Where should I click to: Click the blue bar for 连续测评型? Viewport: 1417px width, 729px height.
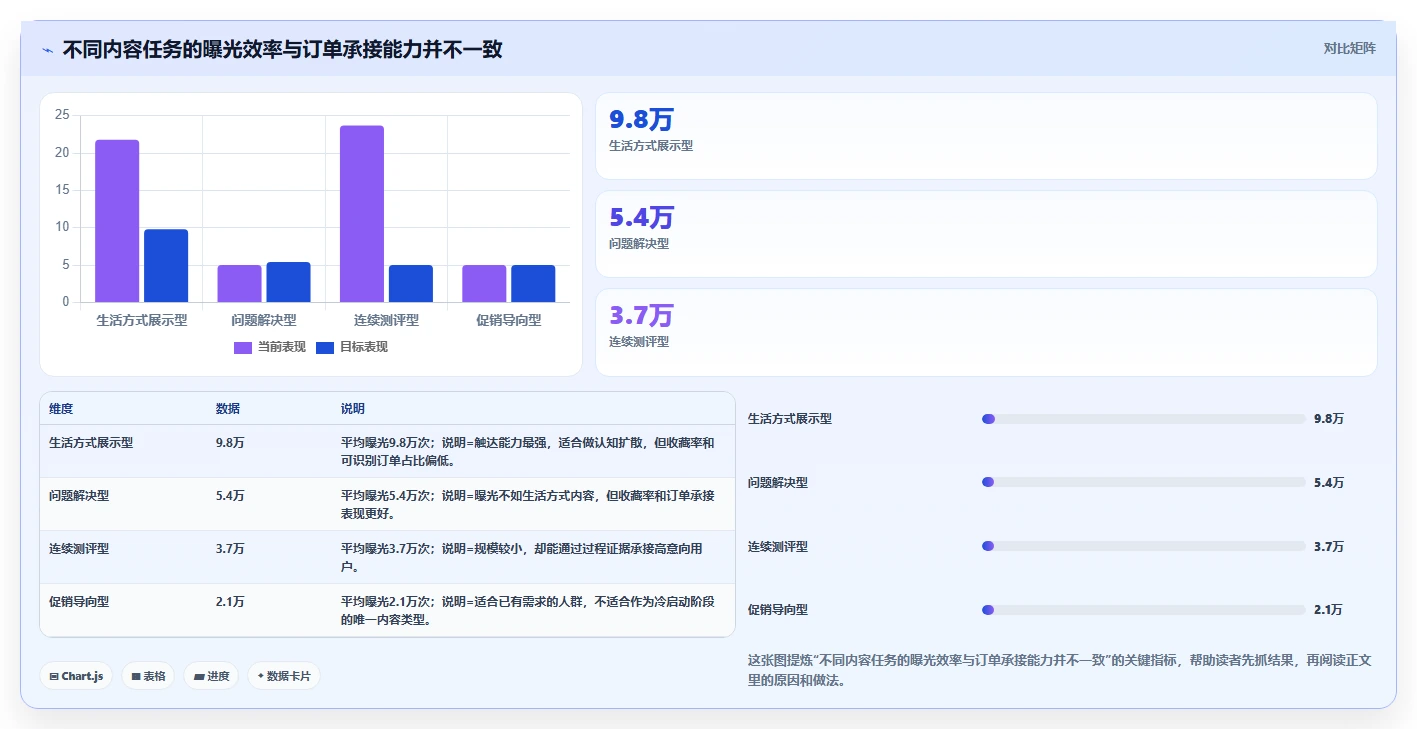pos(411,284)
